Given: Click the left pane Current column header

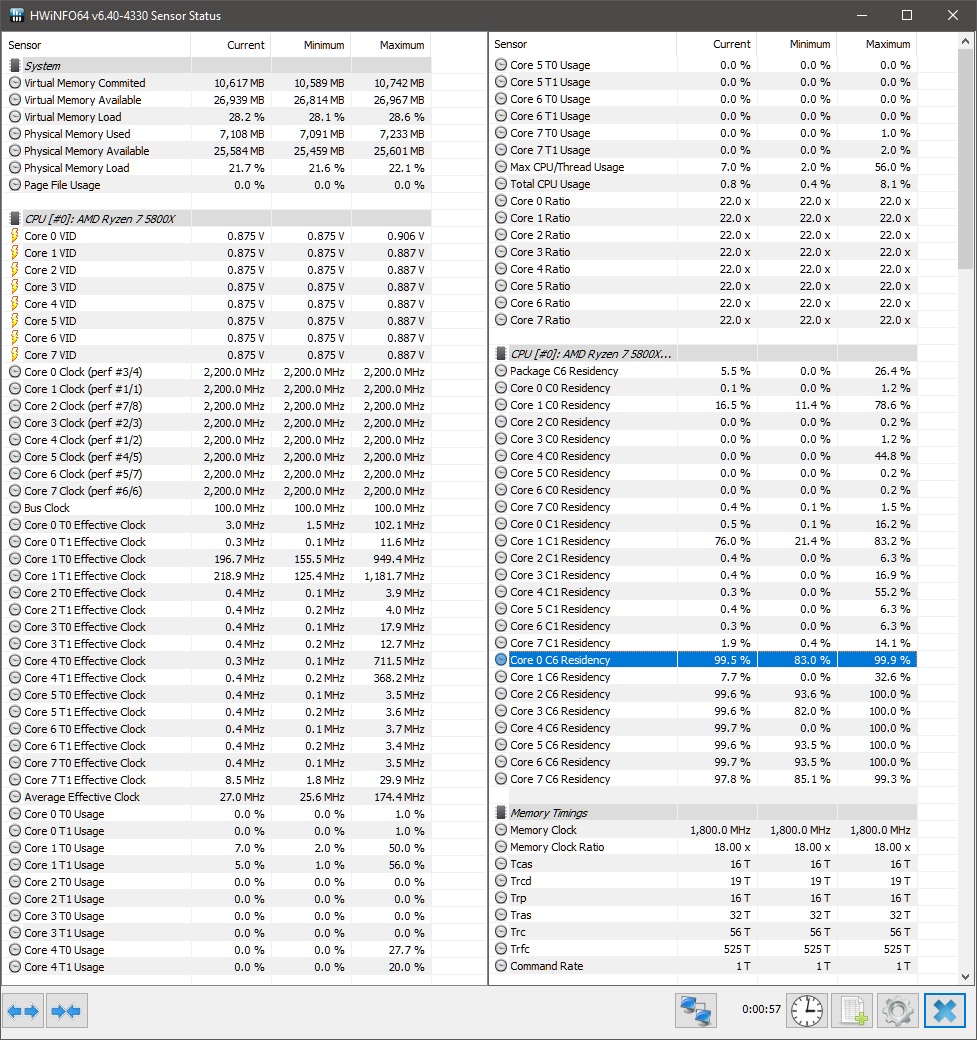Looking at the screenshot, I should pyautogui.click(x=231, y=45).
